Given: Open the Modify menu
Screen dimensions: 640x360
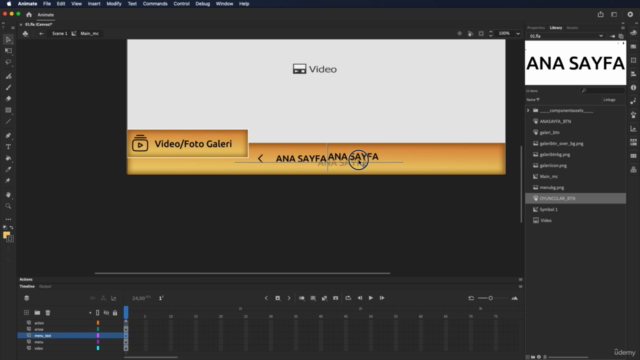Looking at the screenshot, I should pyautogui.click(x=114, y=4).
